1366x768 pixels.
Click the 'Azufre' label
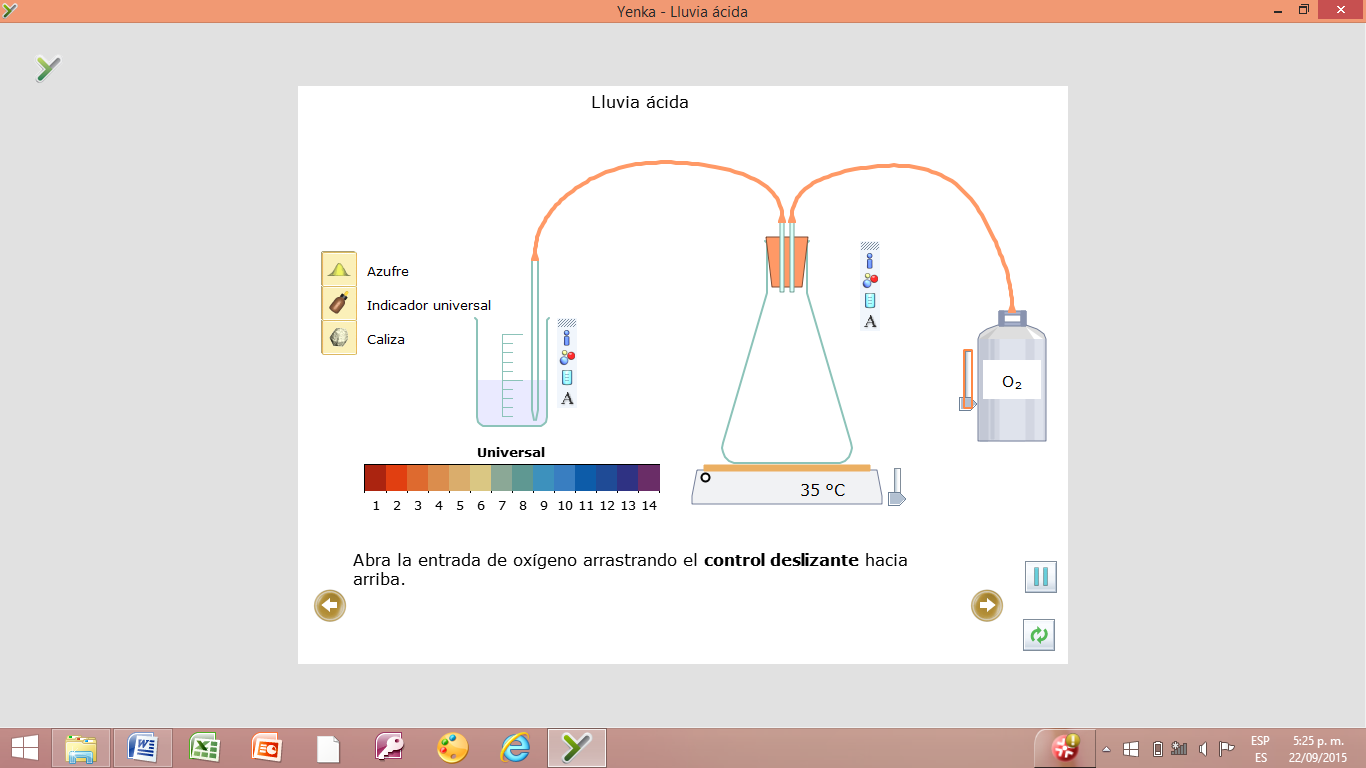[x=388, y=271]
